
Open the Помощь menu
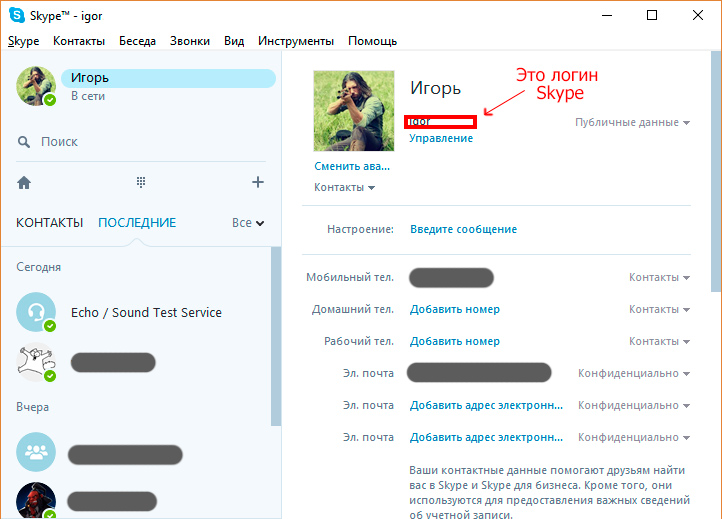372,41
